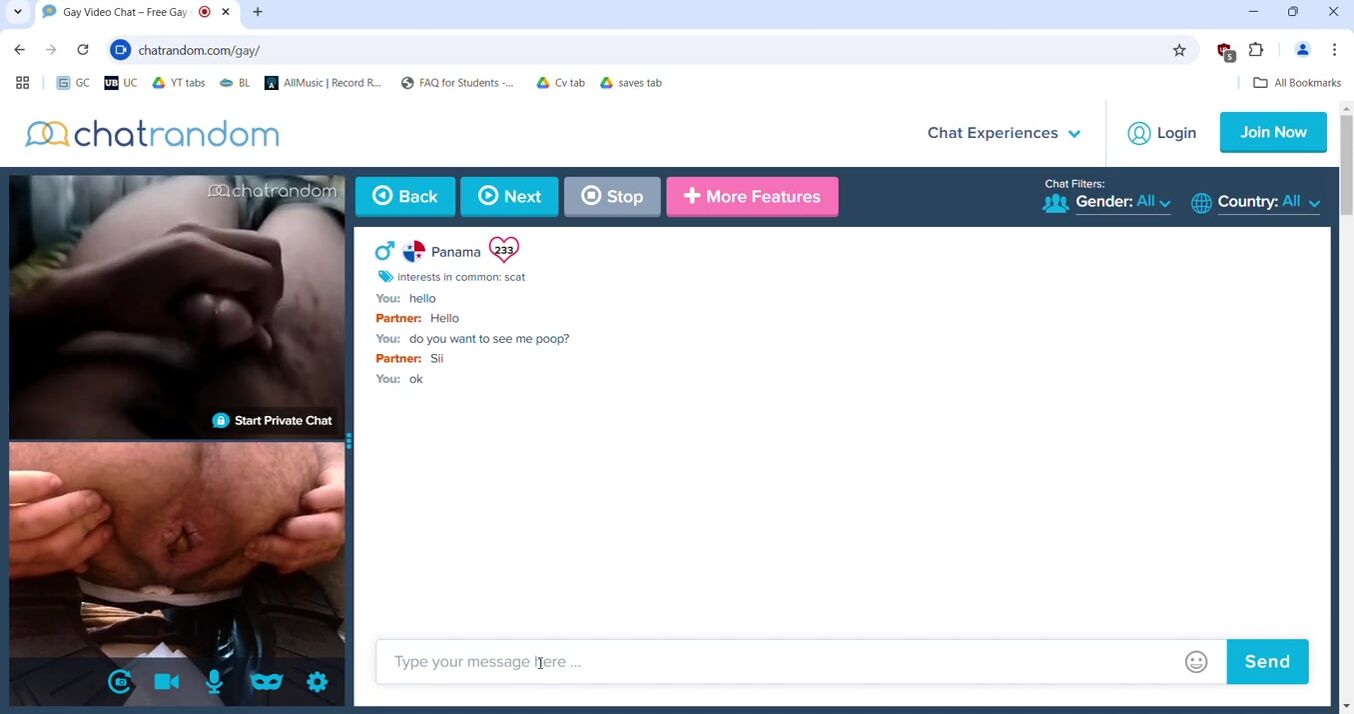The image size is (1354, 714).
Task: Reload the page in browser
Action: pos(83,50)
